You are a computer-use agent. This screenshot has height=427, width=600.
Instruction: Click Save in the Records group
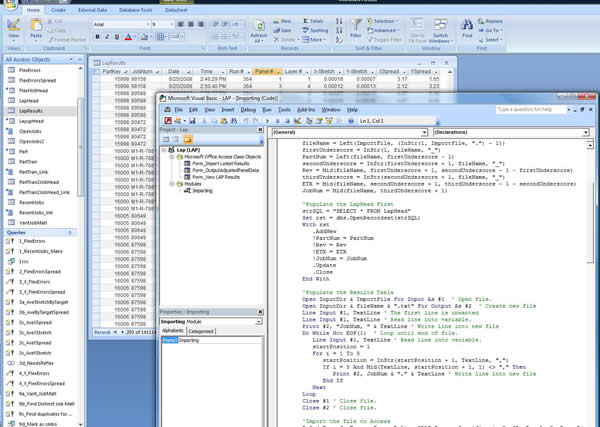coord(282,30)
